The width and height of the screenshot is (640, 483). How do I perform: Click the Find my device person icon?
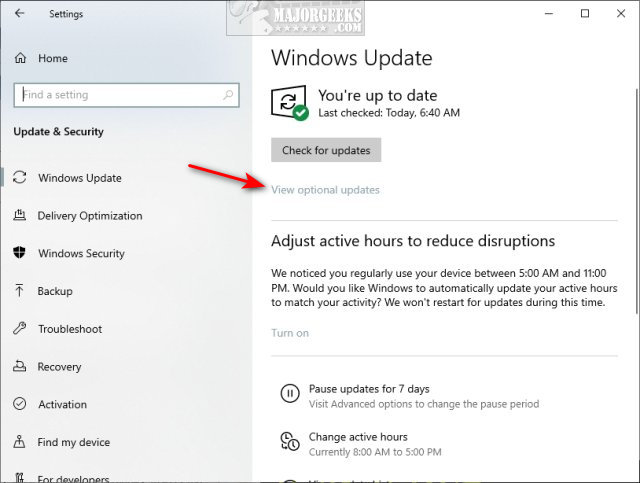tap(20, 441)
